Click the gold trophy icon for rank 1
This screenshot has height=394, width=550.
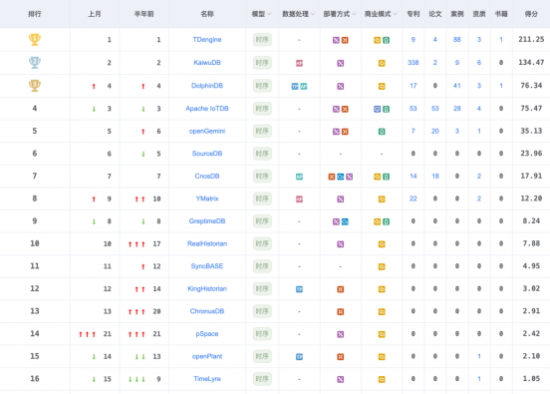[35, 39]
